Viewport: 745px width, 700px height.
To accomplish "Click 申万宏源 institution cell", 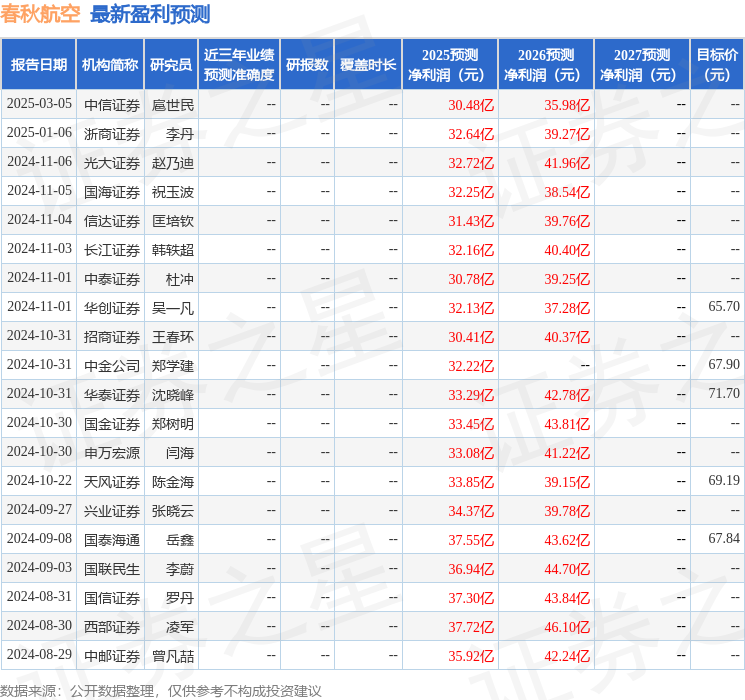I will 112,453.
